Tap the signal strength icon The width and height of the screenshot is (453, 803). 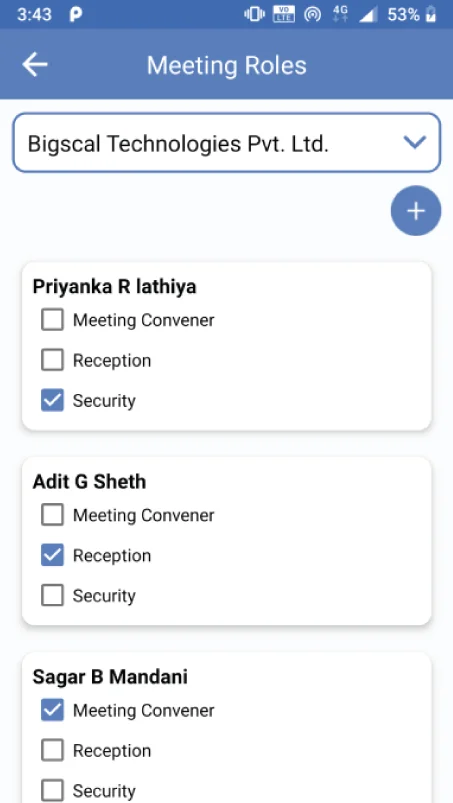tap(368, 15)
